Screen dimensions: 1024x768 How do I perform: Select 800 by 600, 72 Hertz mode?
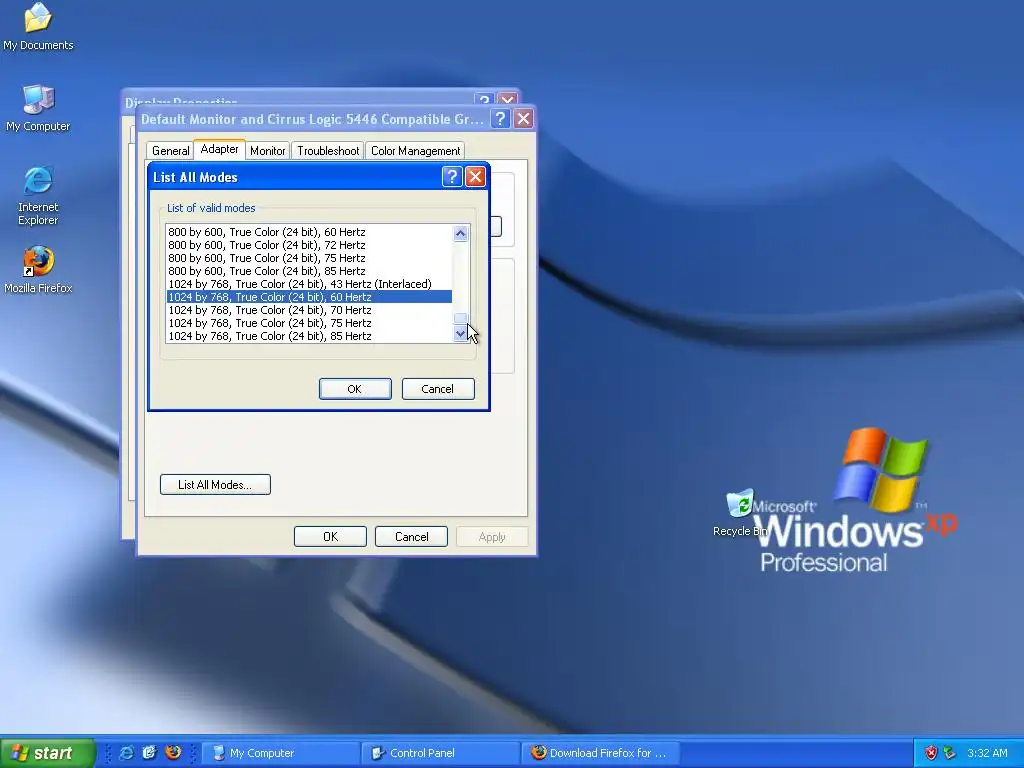[308, 245]
